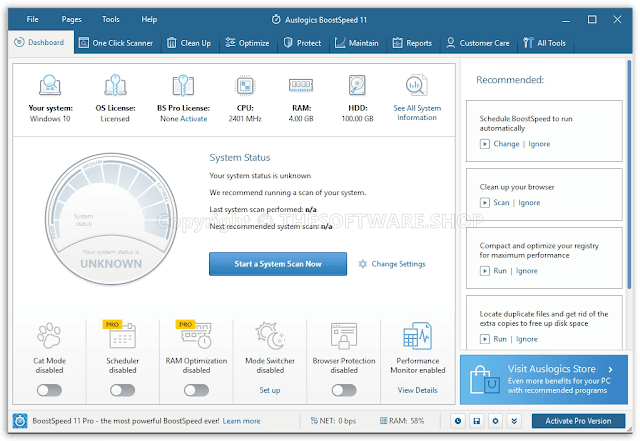Switch to the Protect tab
This screenshot has width=640, height=441.
[x=302, y=43]
